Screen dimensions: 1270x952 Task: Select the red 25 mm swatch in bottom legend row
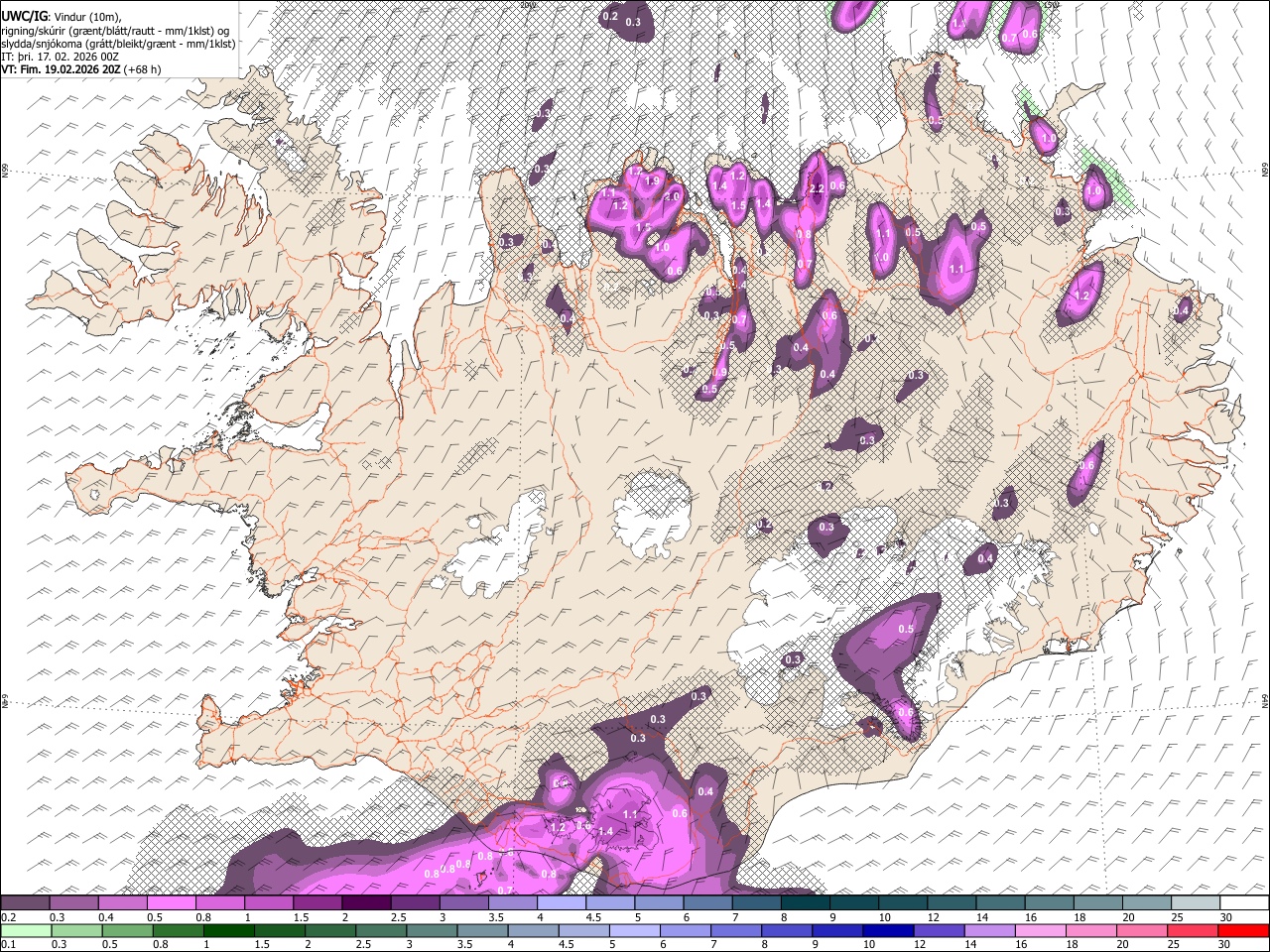click(x=1196, y=930)
